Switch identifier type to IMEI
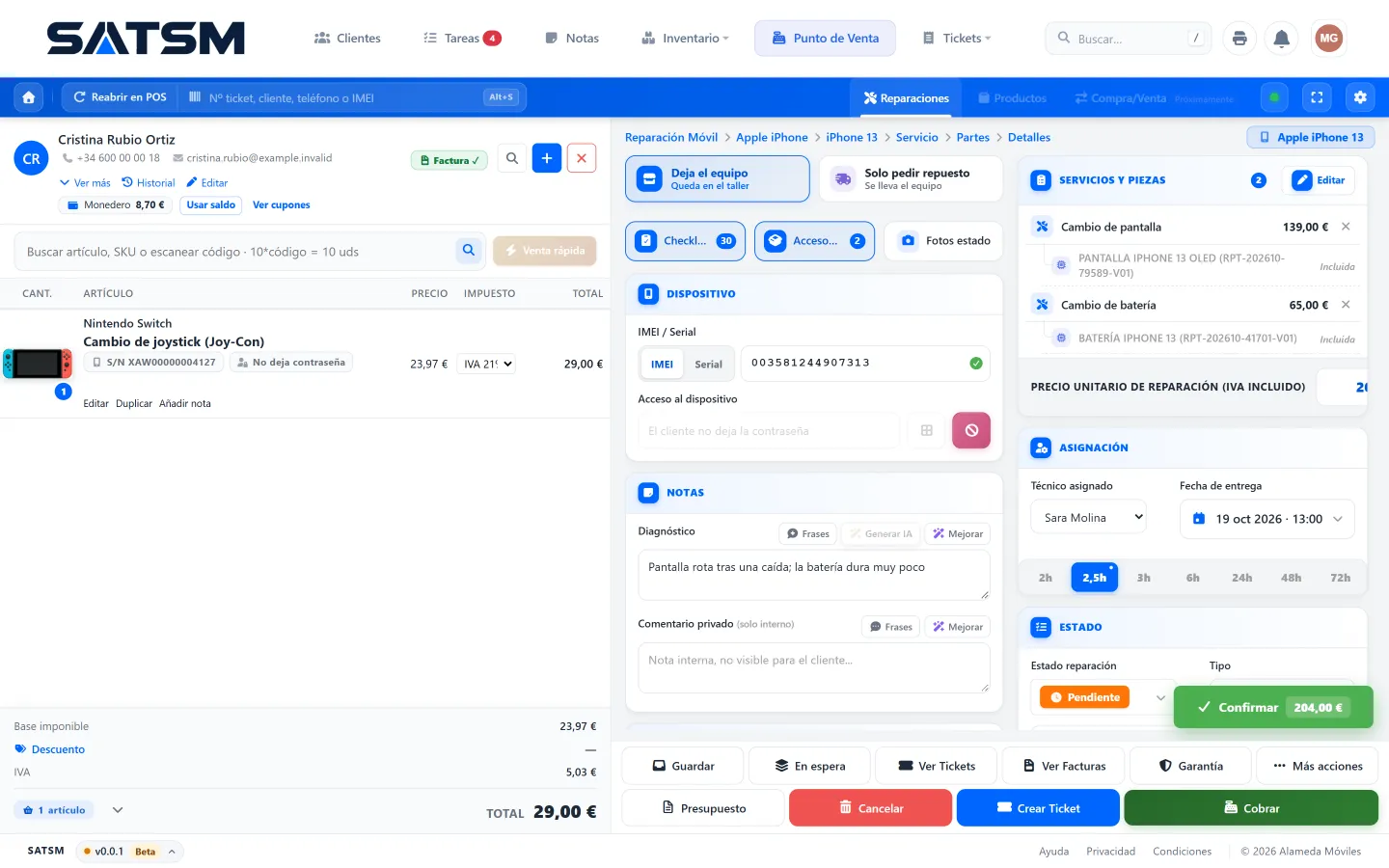This screenshot has height=868, width=1389. click(x=663, y=365)
